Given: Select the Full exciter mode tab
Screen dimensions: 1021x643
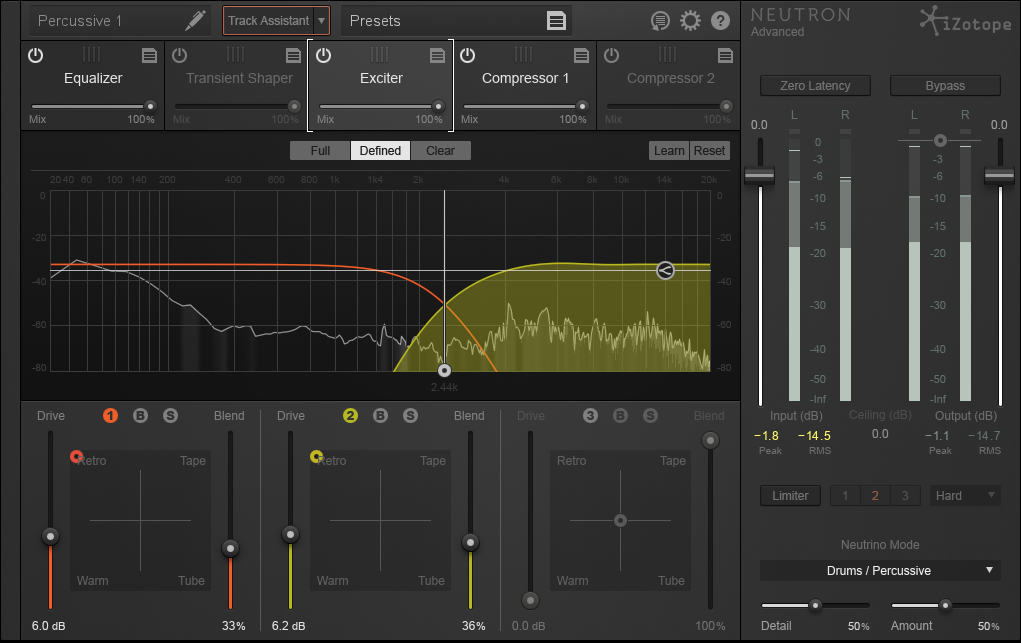Looking at the screenshot, I should 320,150.
